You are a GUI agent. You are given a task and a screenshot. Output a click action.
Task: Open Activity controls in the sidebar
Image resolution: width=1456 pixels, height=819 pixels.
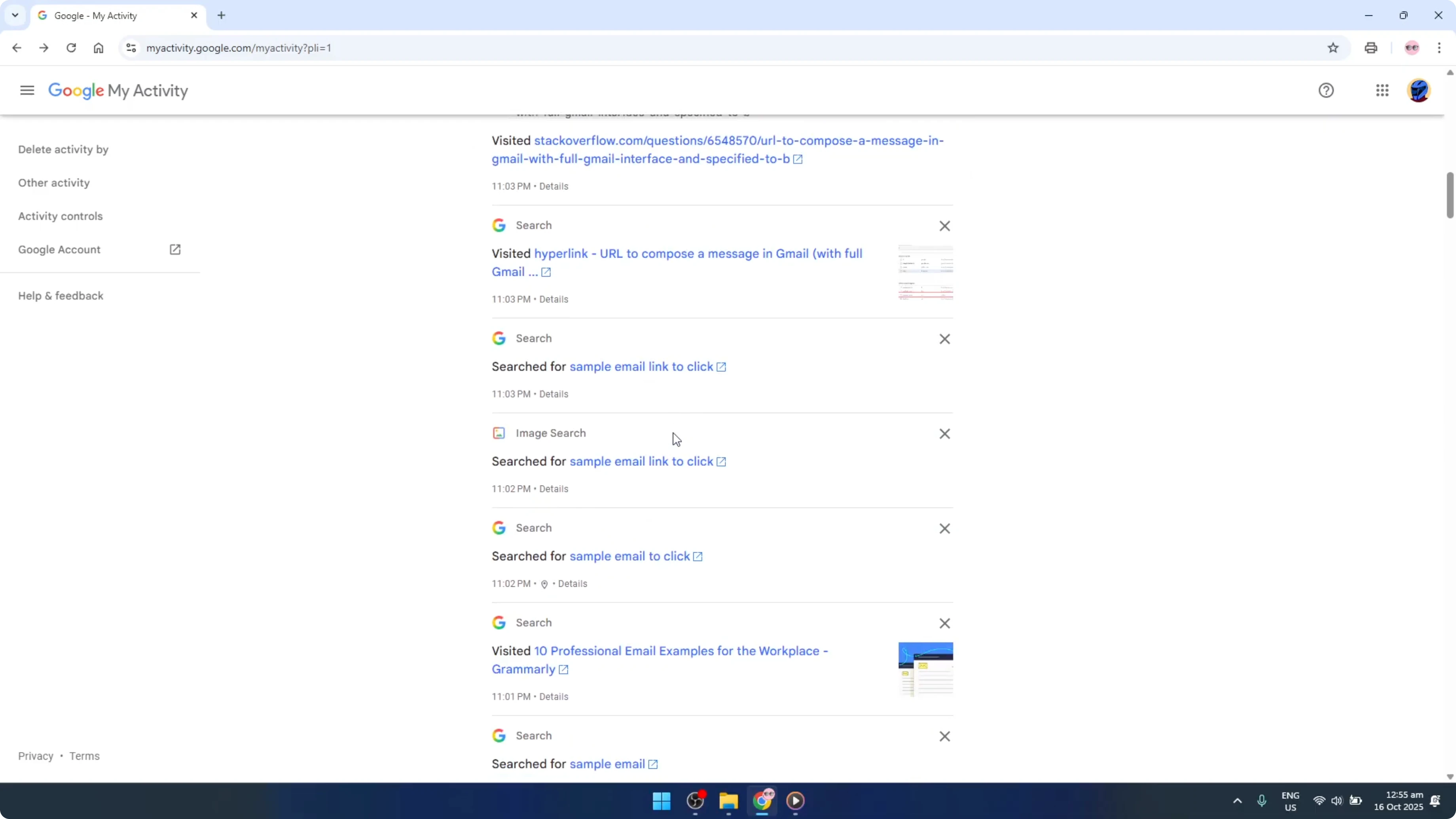(x=61, y=215)
